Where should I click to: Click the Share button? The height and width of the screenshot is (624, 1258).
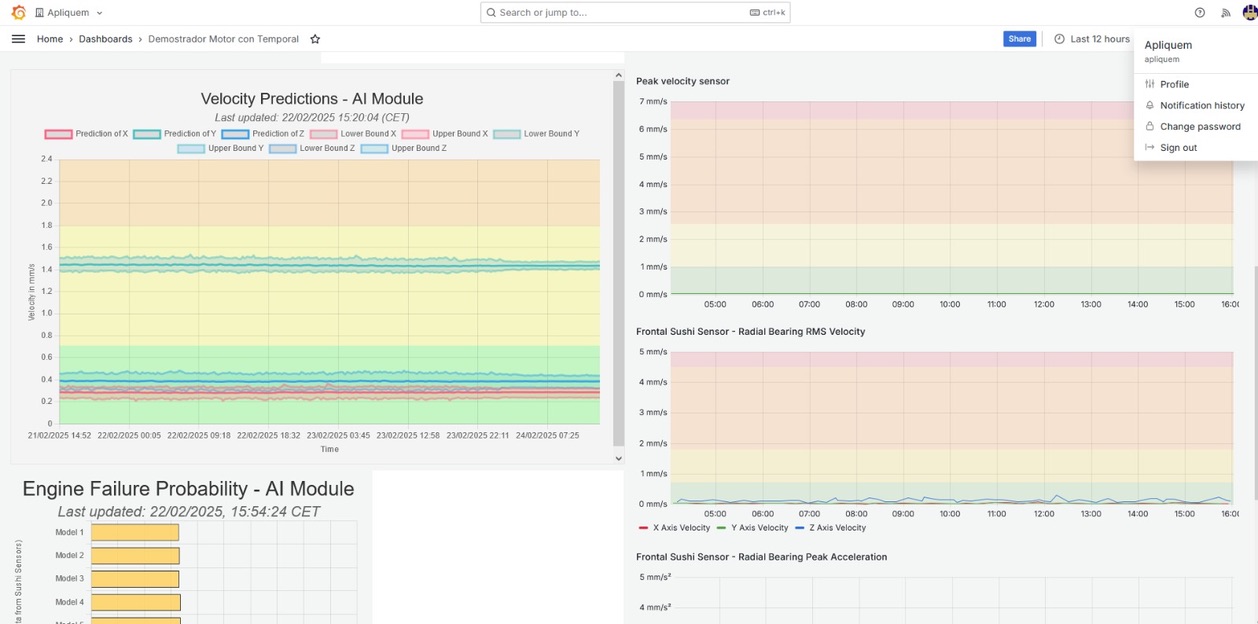click(1019, 39)
